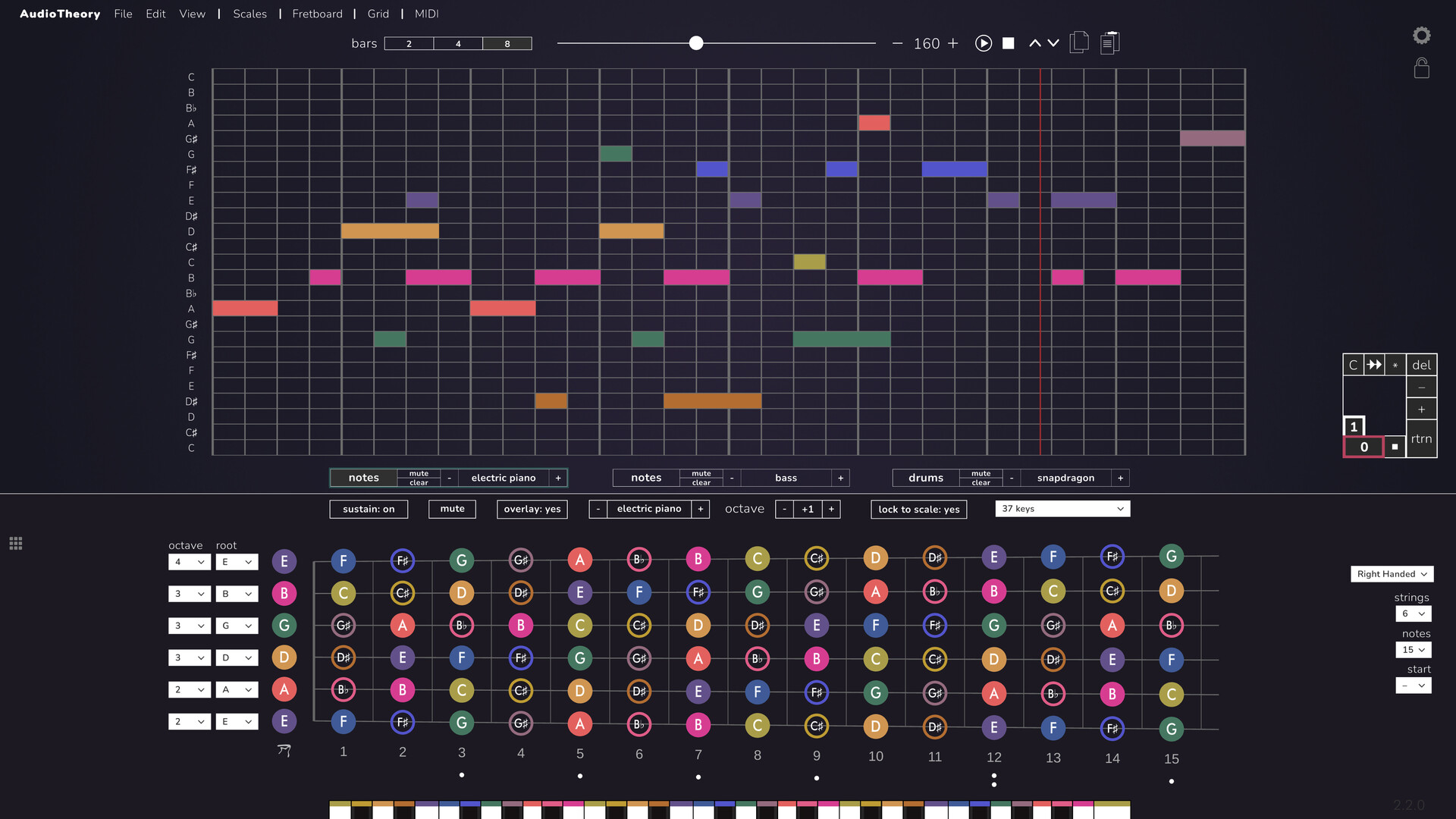The image size is (1456, 819).
Task: Click the padlock icon below settings
Action: [1422, 68]
